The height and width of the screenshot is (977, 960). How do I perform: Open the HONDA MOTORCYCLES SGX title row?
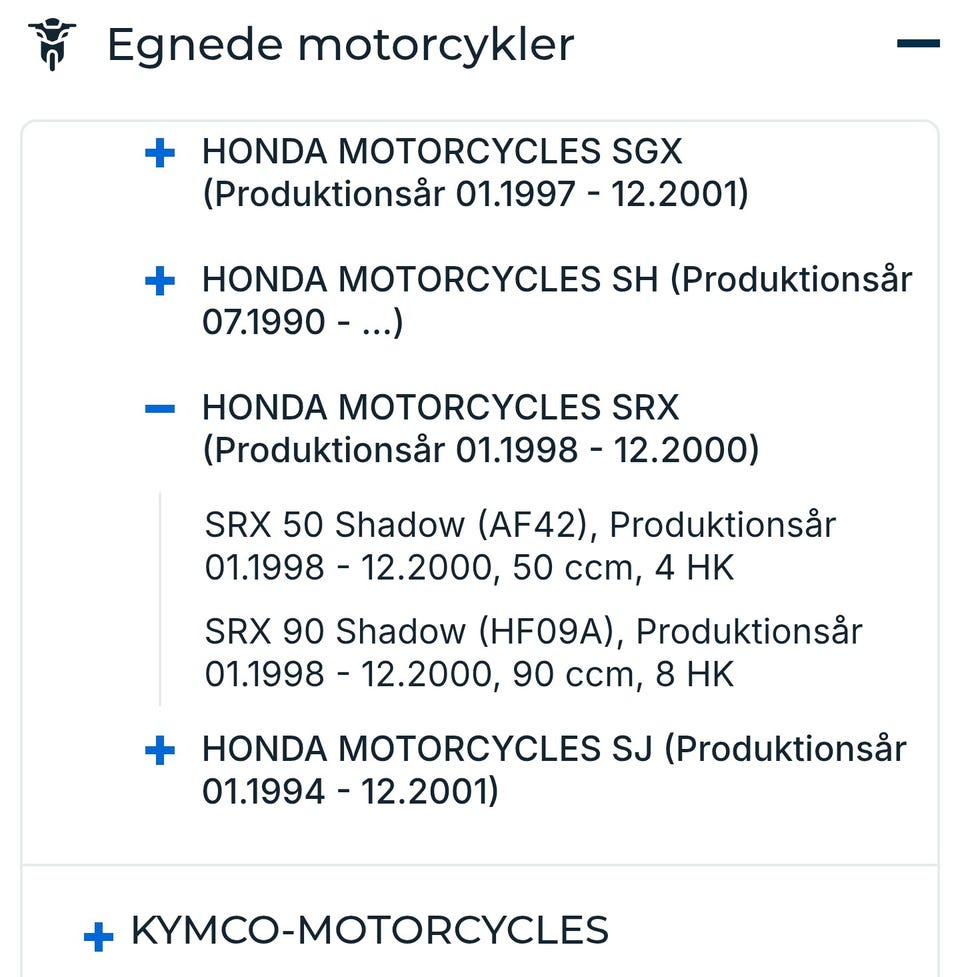tap(442, 151)
